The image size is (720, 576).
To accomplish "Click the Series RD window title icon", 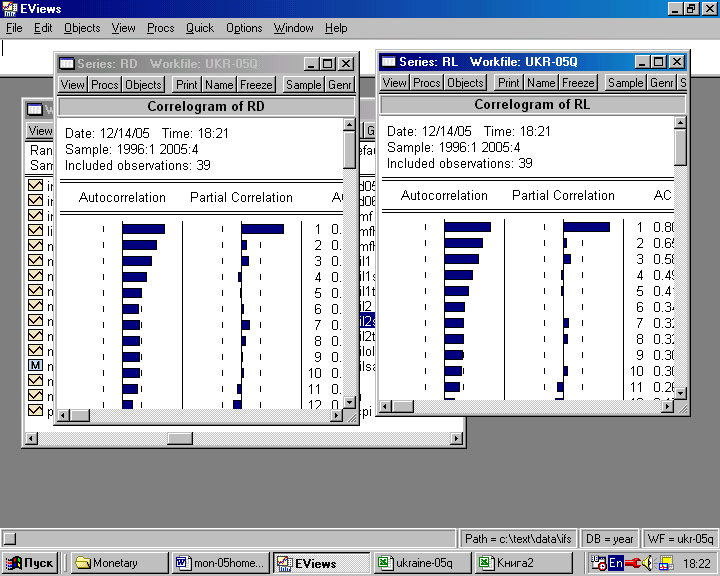I will [67, 63].
